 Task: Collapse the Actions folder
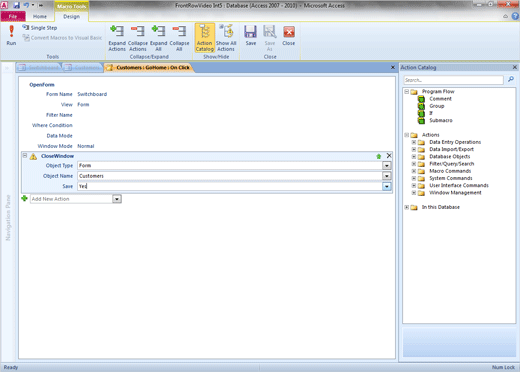pyautogui.click(x=407, y=135)
